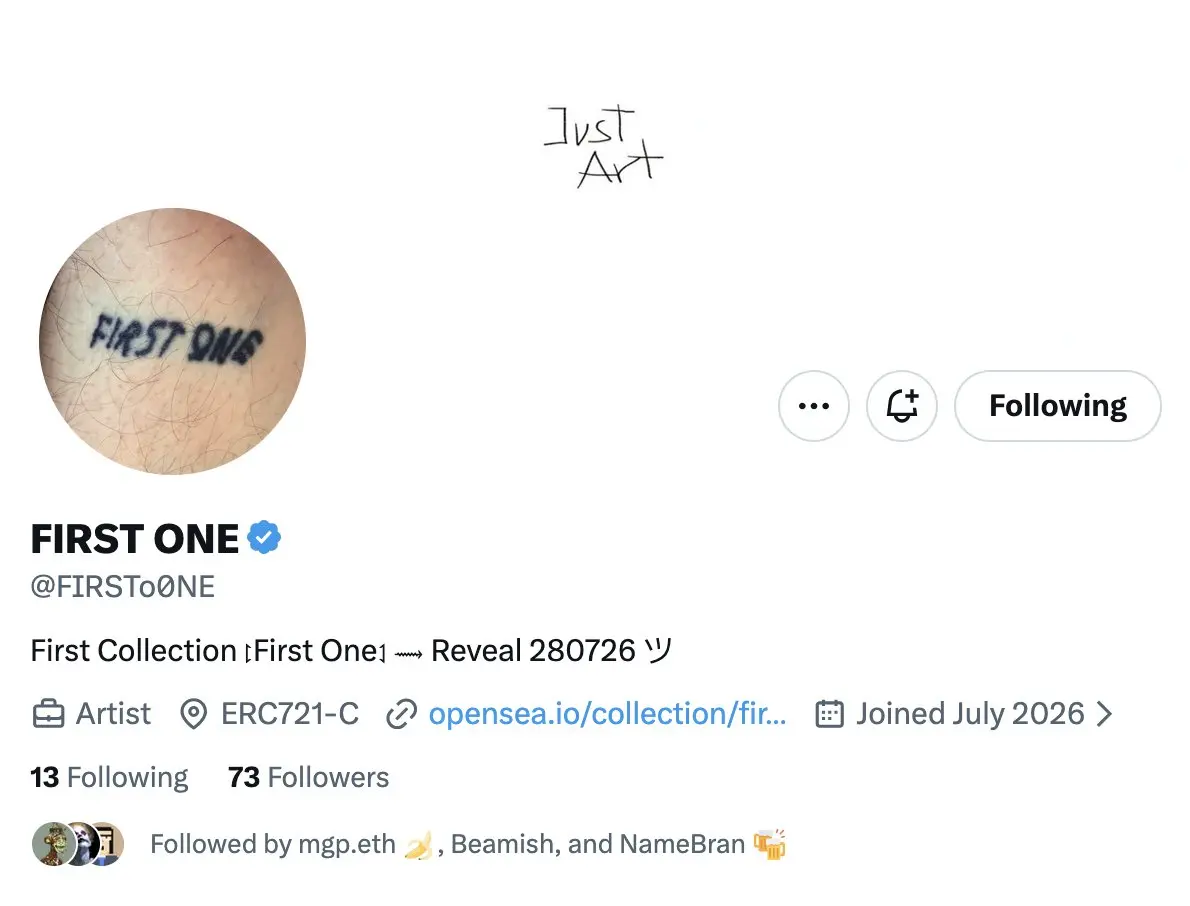Screen dimensions: 1190x906
Task: Expand account details via Joined chevron
Action: pyautogui.click(x=1105, y=714)
